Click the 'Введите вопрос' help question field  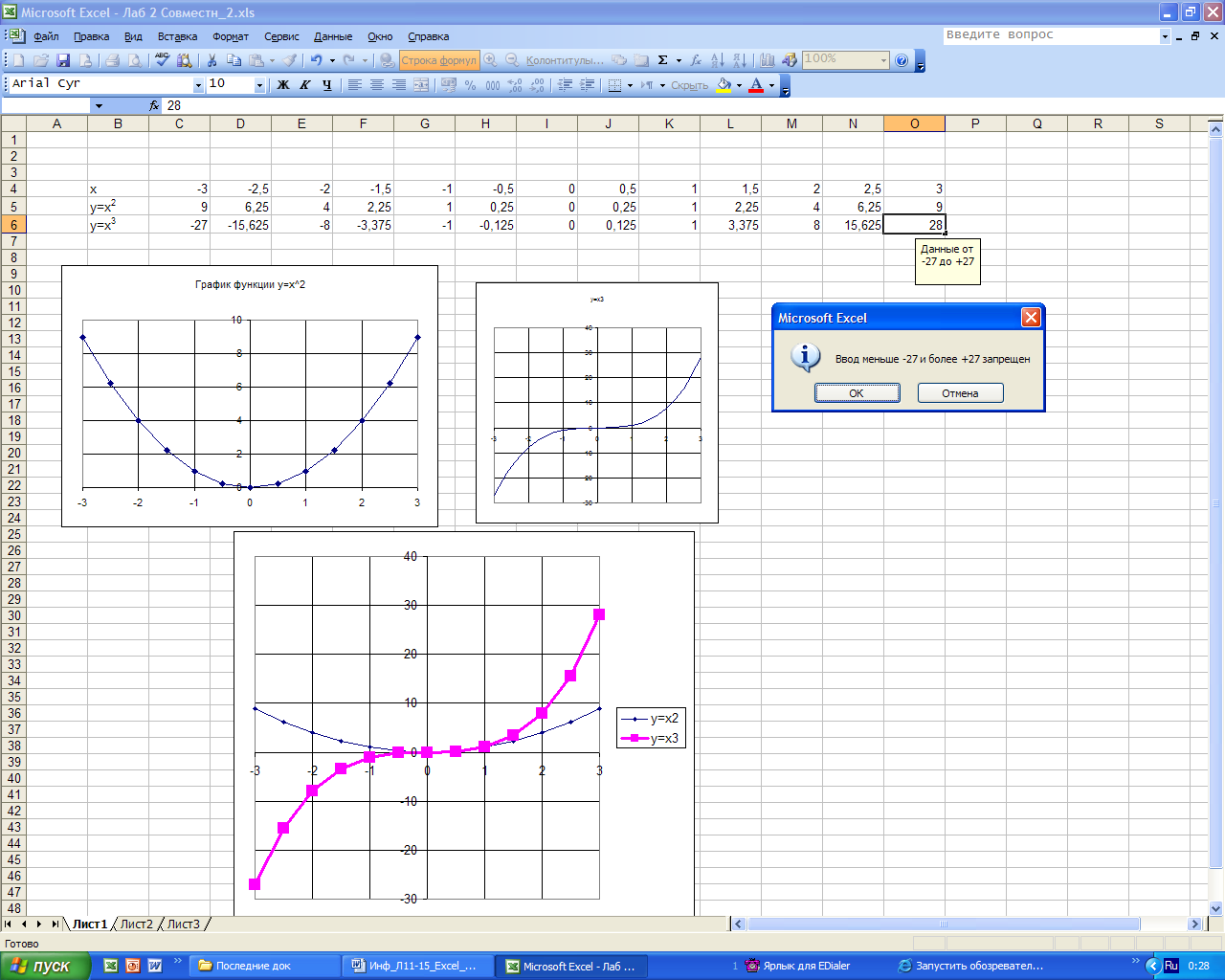1051,35
